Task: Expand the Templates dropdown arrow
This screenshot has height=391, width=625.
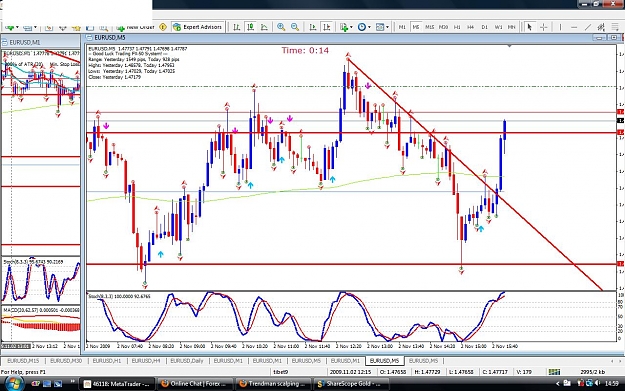Action: click(387, 27)
